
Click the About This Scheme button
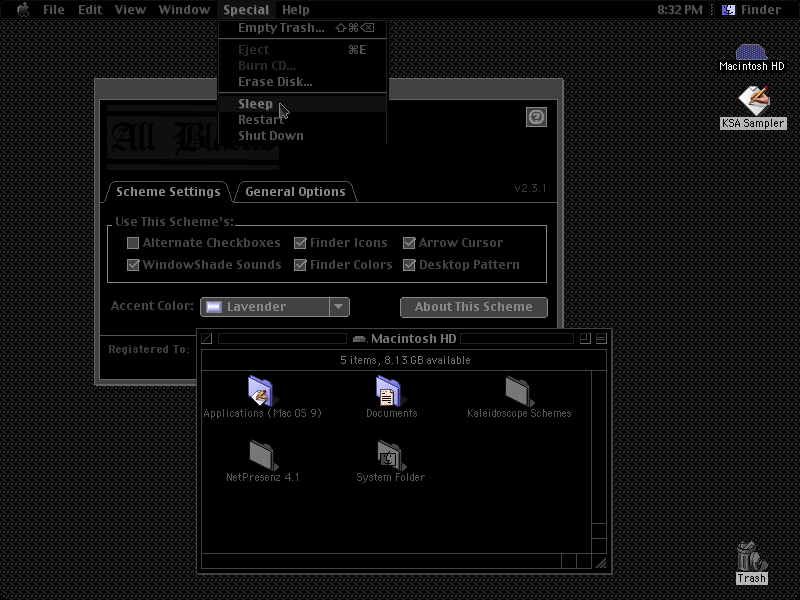pos(473,307)
